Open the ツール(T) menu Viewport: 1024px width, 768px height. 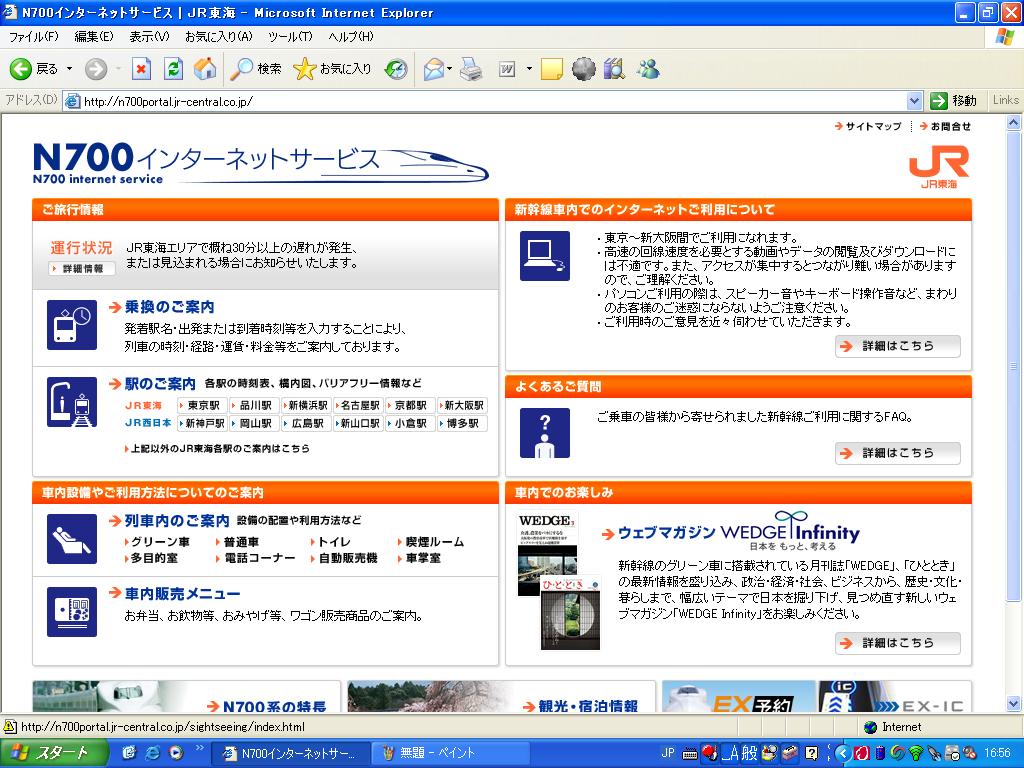click(x=290, y=37)
